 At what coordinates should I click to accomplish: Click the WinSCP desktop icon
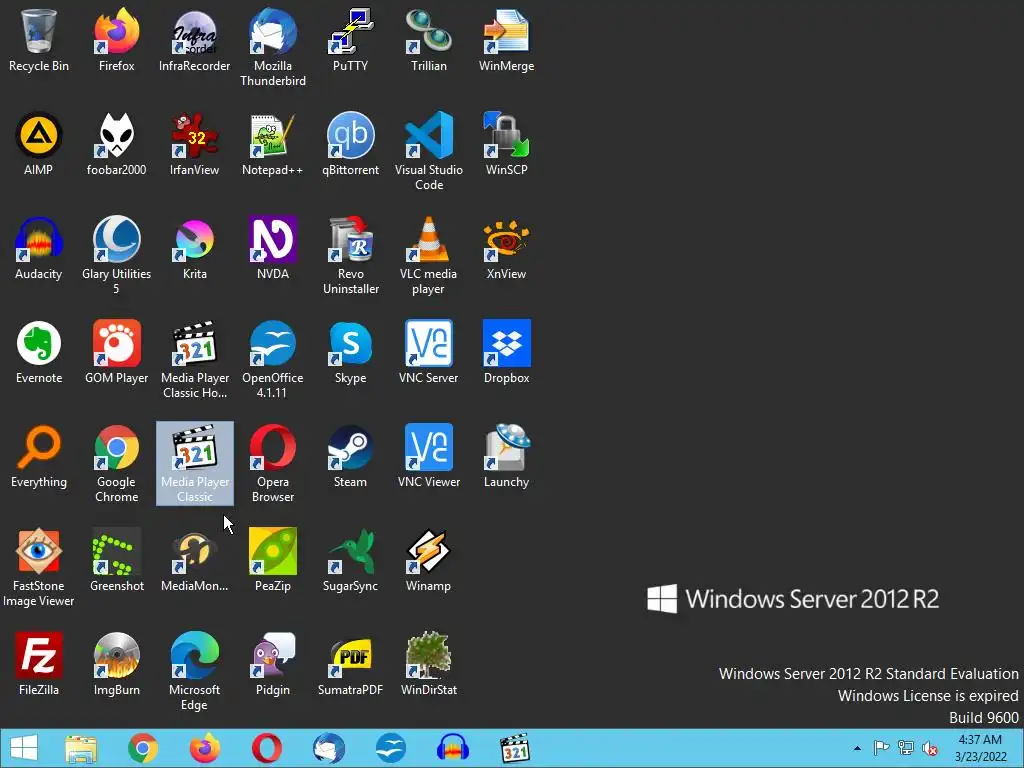pyautogui.click(x=507, y=144)
